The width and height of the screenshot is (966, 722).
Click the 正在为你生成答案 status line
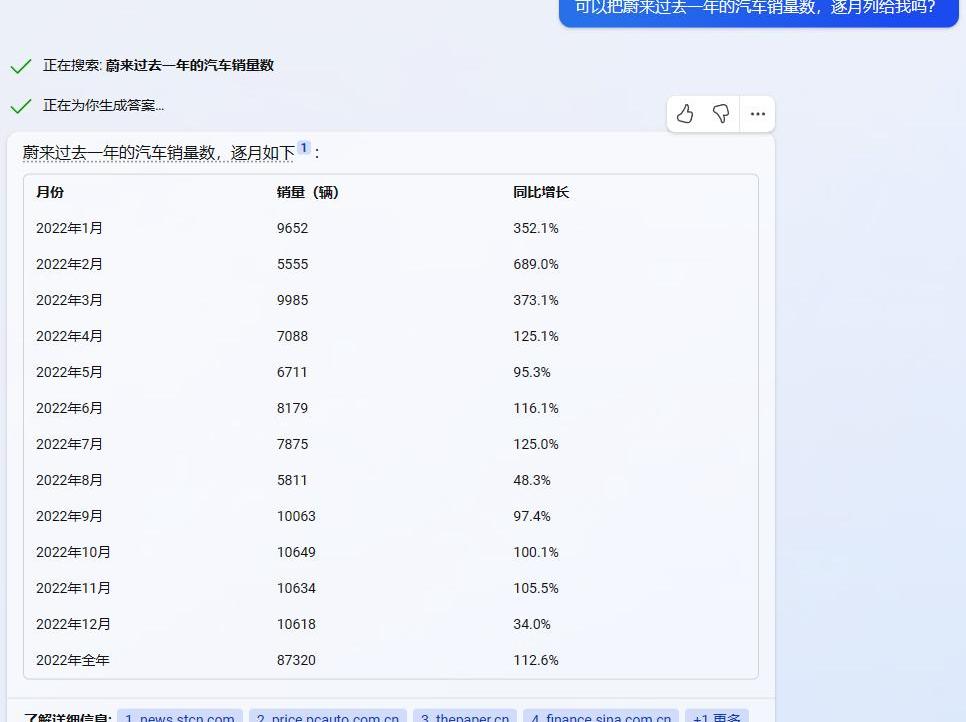tap(104, 105)
